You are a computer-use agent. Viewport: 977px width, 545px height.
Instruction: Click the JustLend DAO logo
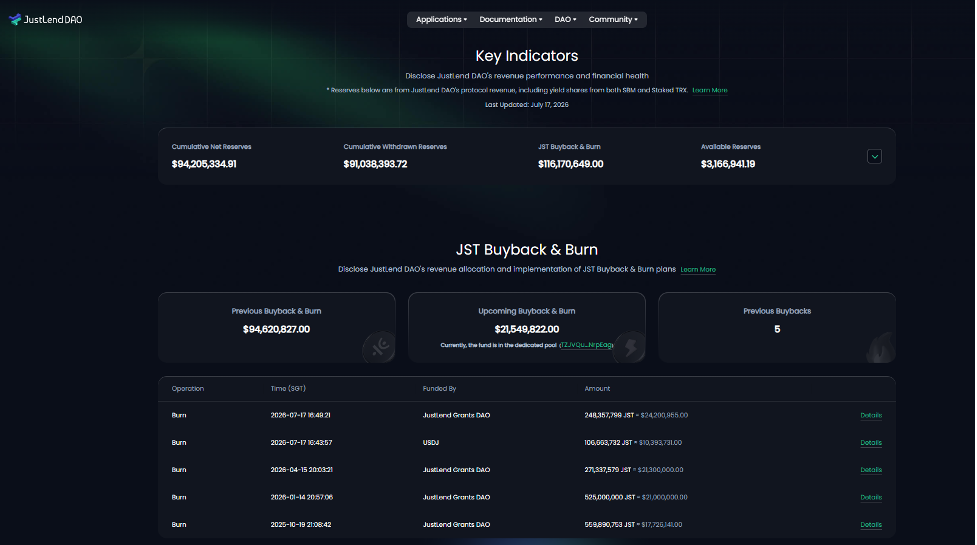click(45, 19)
